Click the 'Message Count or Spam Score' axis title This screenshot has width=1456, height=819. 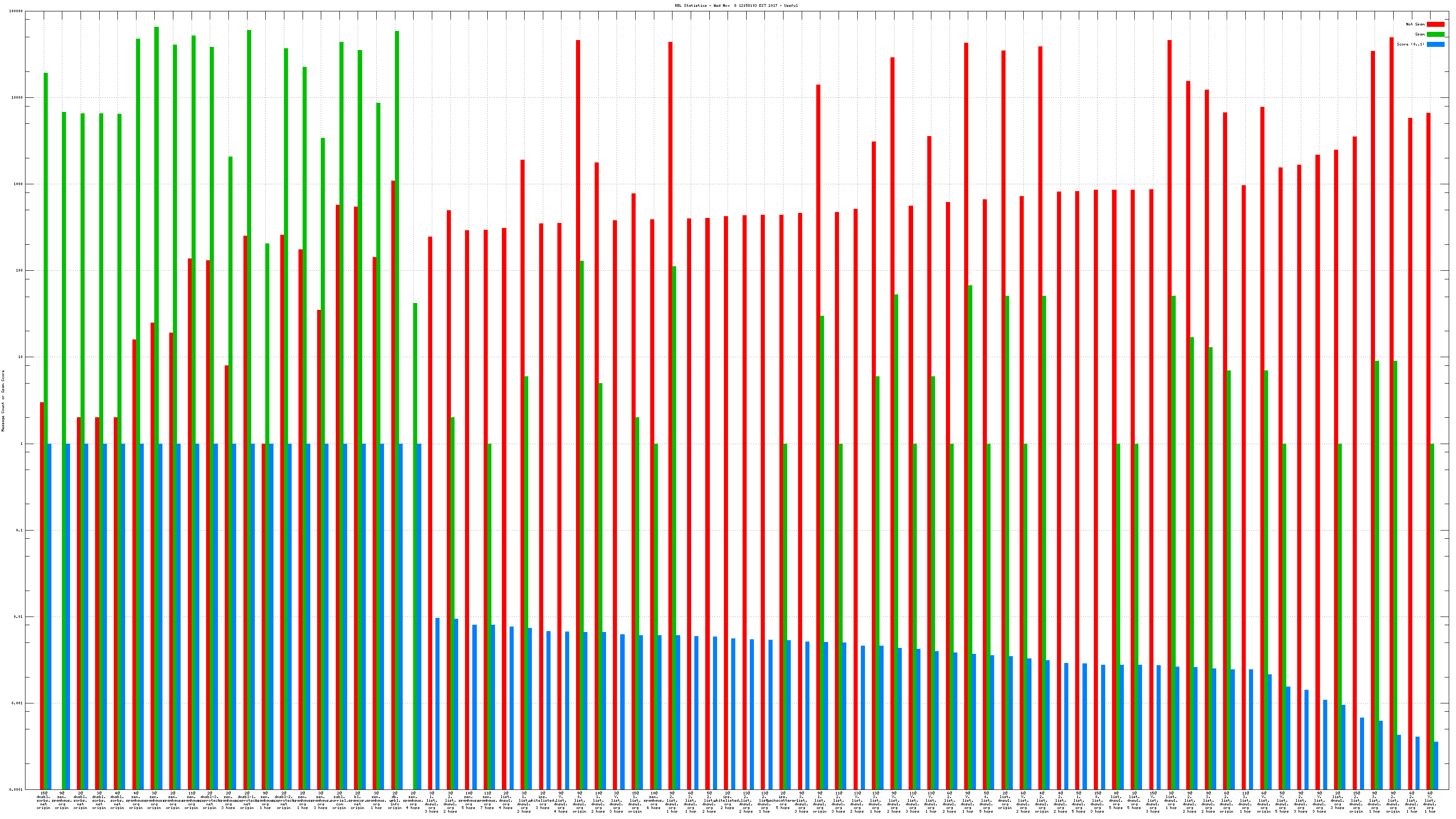(3, 401)
